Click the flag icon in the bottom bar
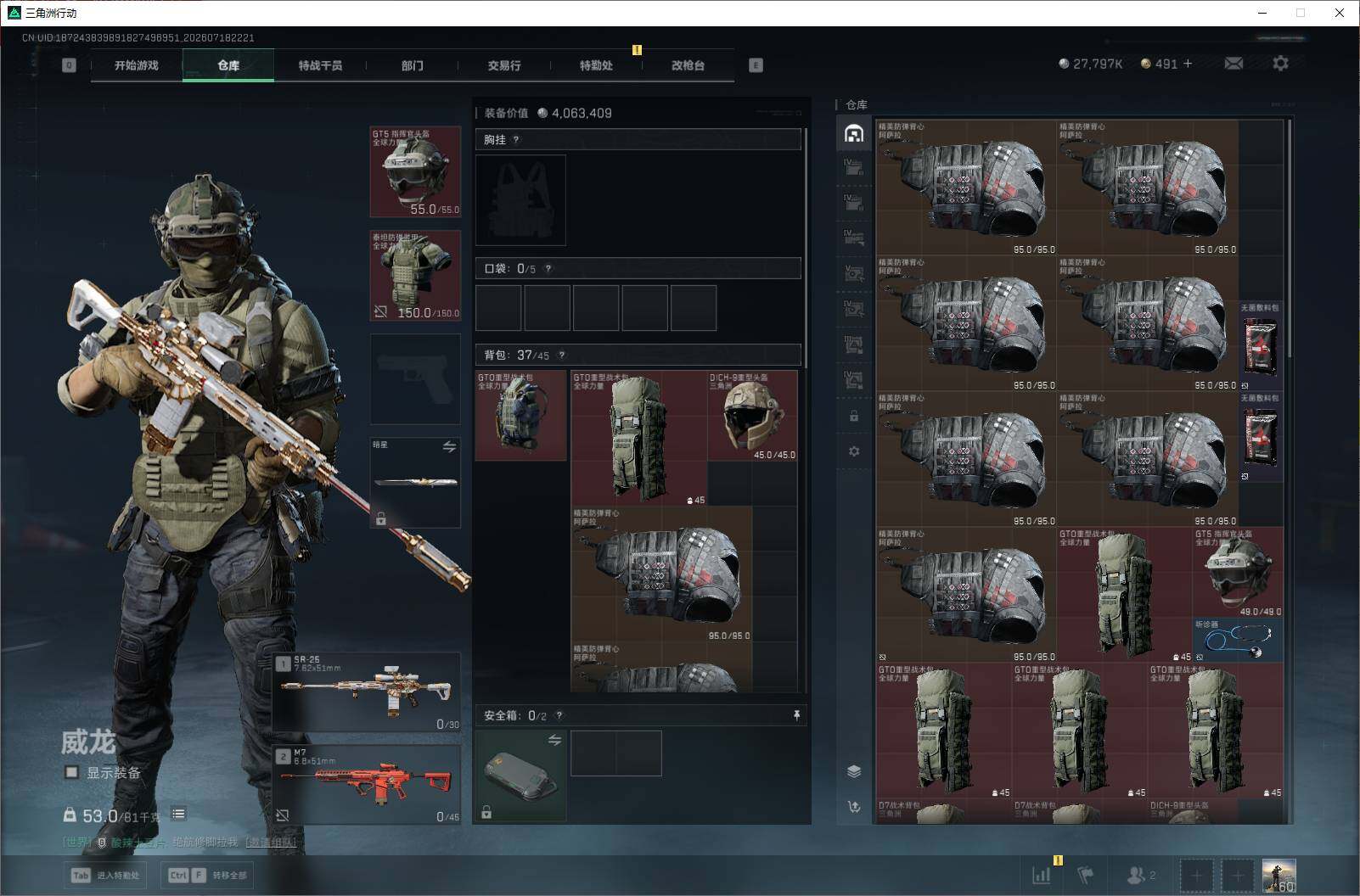The width and height of the screenshot is (1360, 896). (1086, 875)
